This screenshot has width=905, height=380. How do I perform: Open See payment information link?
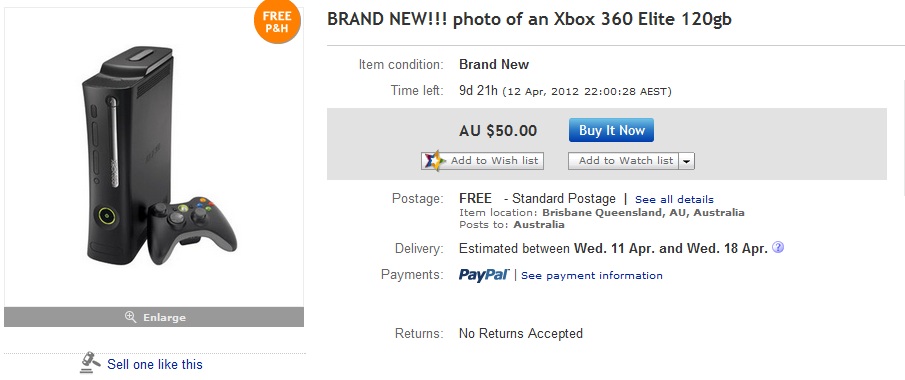592,275
